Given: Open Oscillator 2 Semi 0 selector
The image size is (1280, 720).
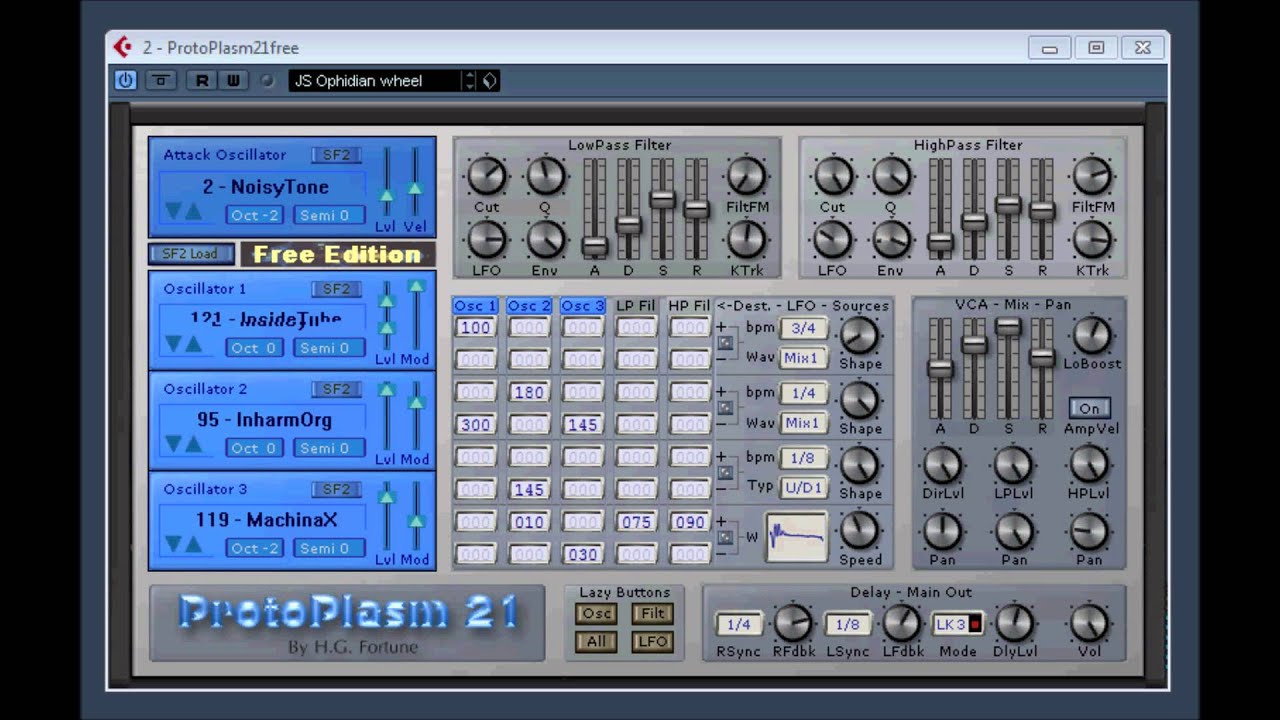Looking at the screenshot, I should 328,448.
